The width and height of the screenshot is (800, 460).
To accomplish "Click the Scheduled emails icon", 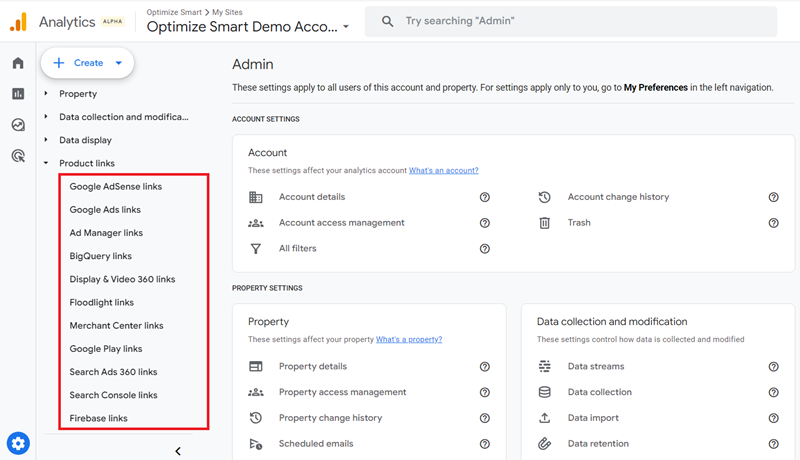I will [x=256, y=444].
